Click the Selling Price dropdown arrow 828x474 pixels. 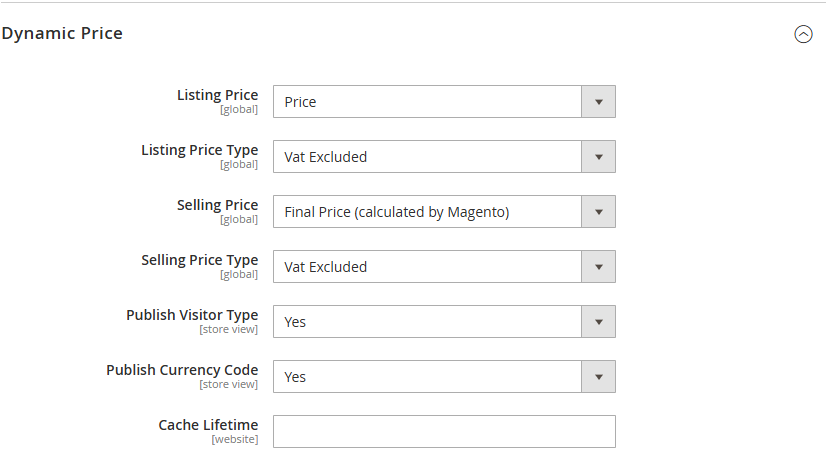[598, 212]
